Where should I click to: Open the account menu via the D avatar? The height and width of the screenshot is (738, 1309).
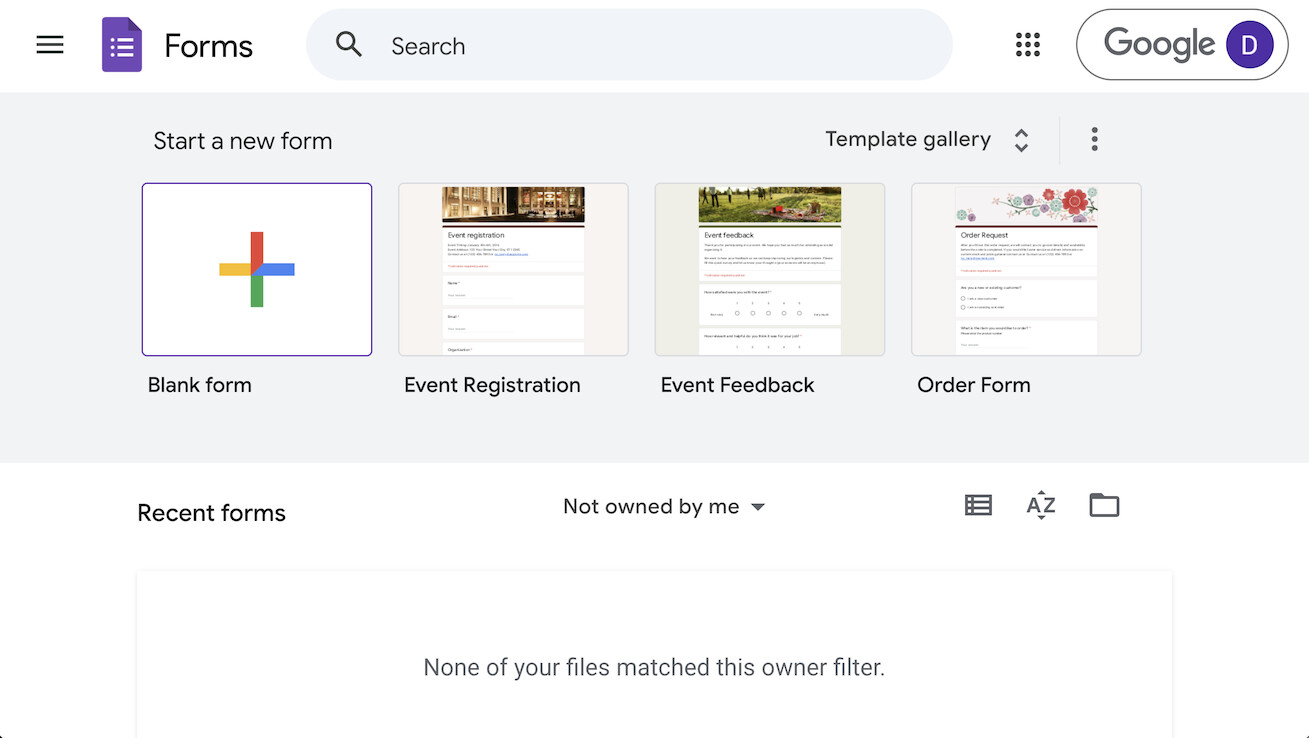(1249, 44)
